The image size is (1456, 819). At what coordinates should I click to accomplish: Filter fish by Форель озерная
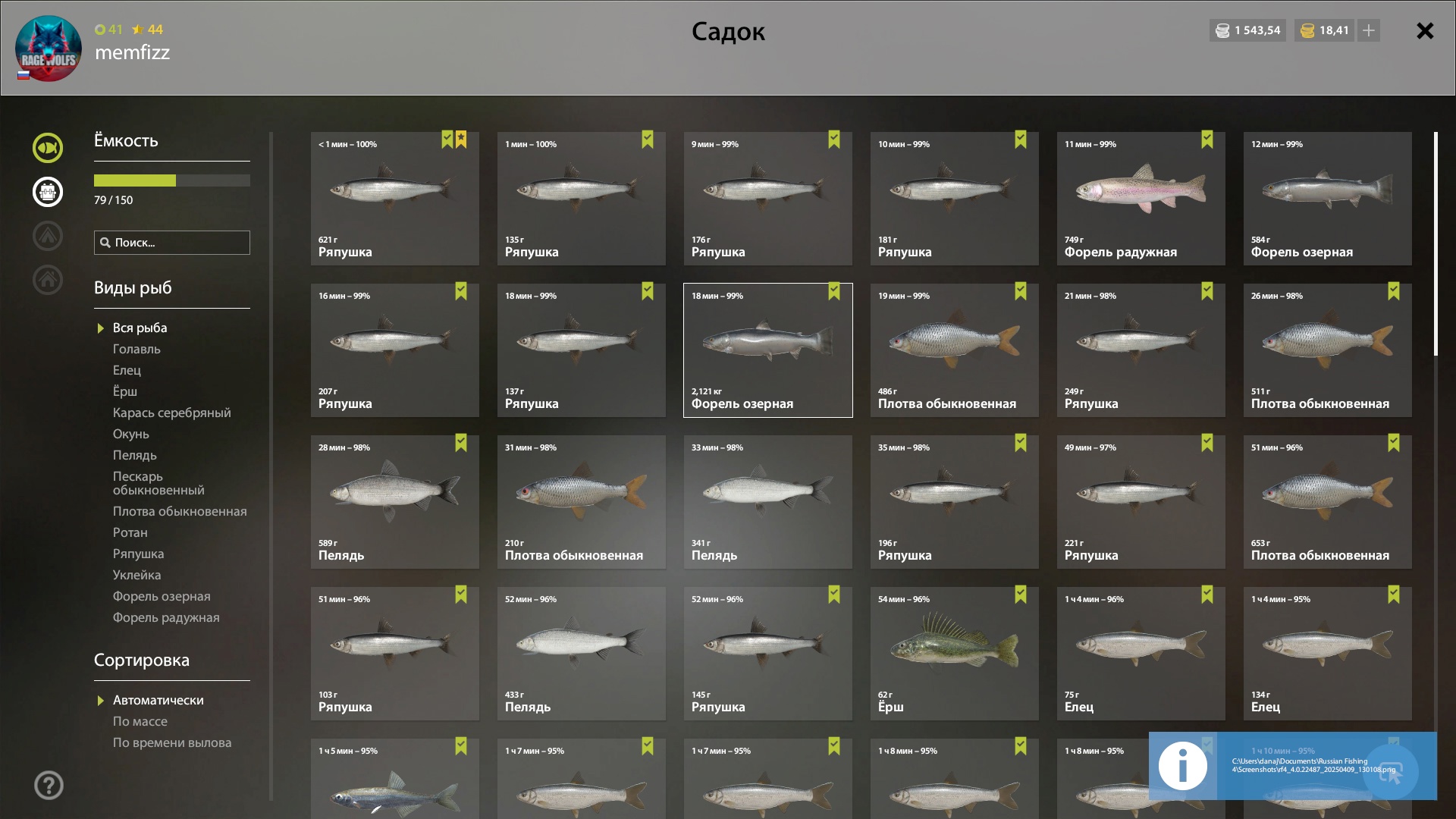(162, 596)
